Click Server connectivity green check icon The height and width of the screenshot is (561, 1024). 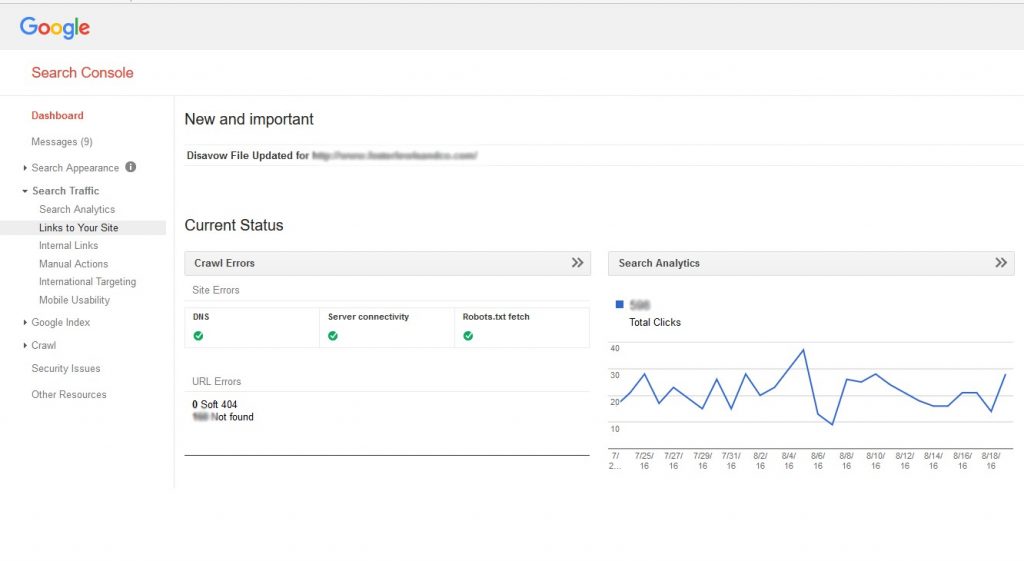click(x=333, y=336)
